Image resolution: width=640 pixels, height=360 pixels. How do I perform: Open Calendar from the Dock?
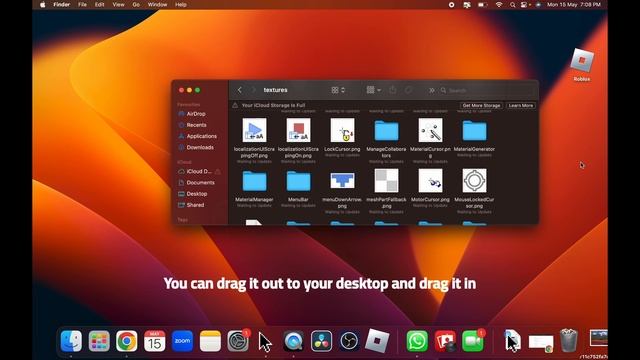coord(155,341)
